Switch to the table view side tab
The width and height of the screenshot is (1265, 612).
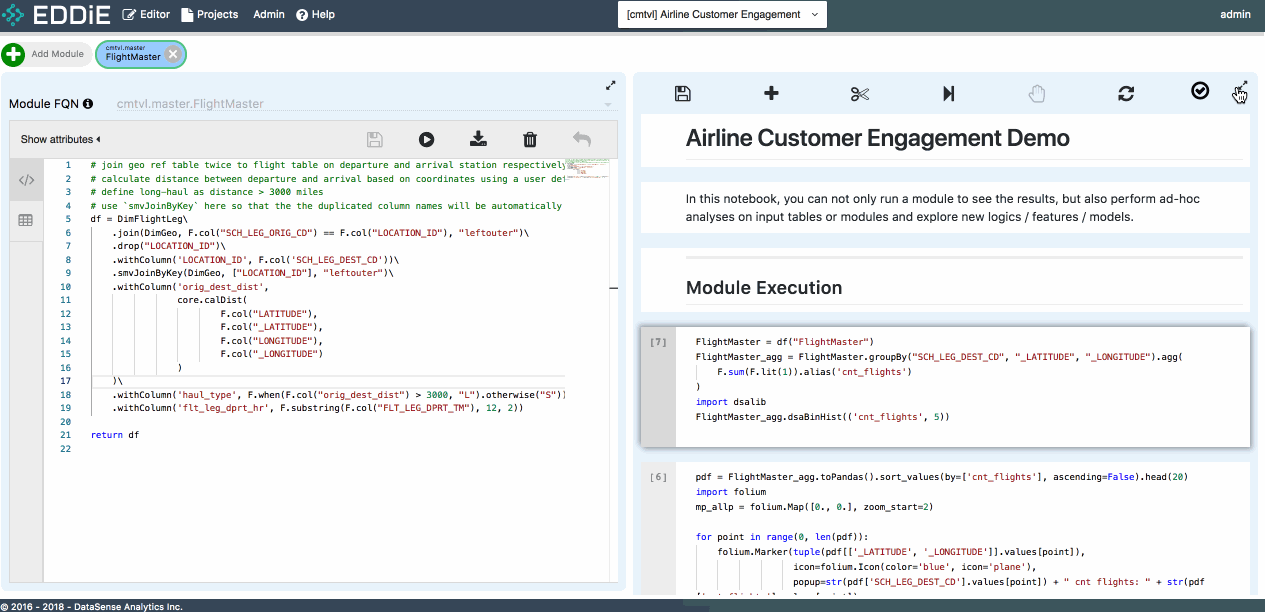point(27,220)
